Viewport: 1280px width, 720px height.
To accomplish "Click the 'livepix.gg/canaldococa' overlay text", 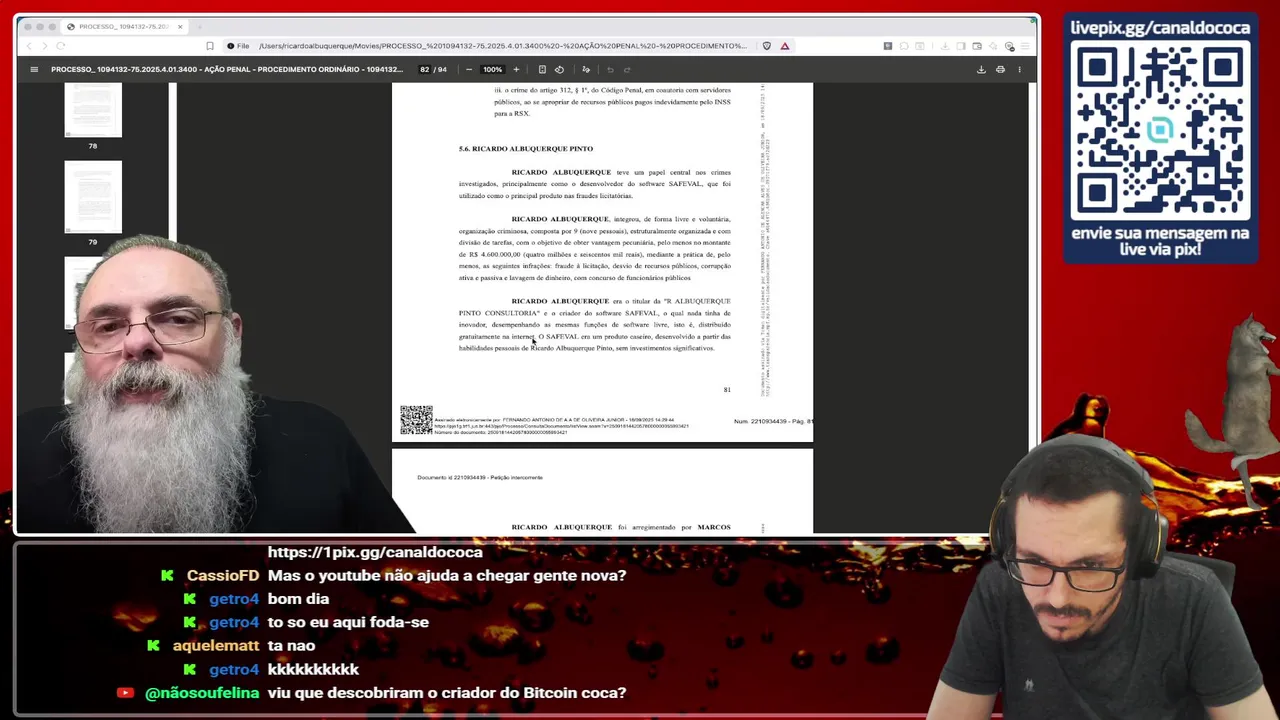I will (x=1160, y=27).
